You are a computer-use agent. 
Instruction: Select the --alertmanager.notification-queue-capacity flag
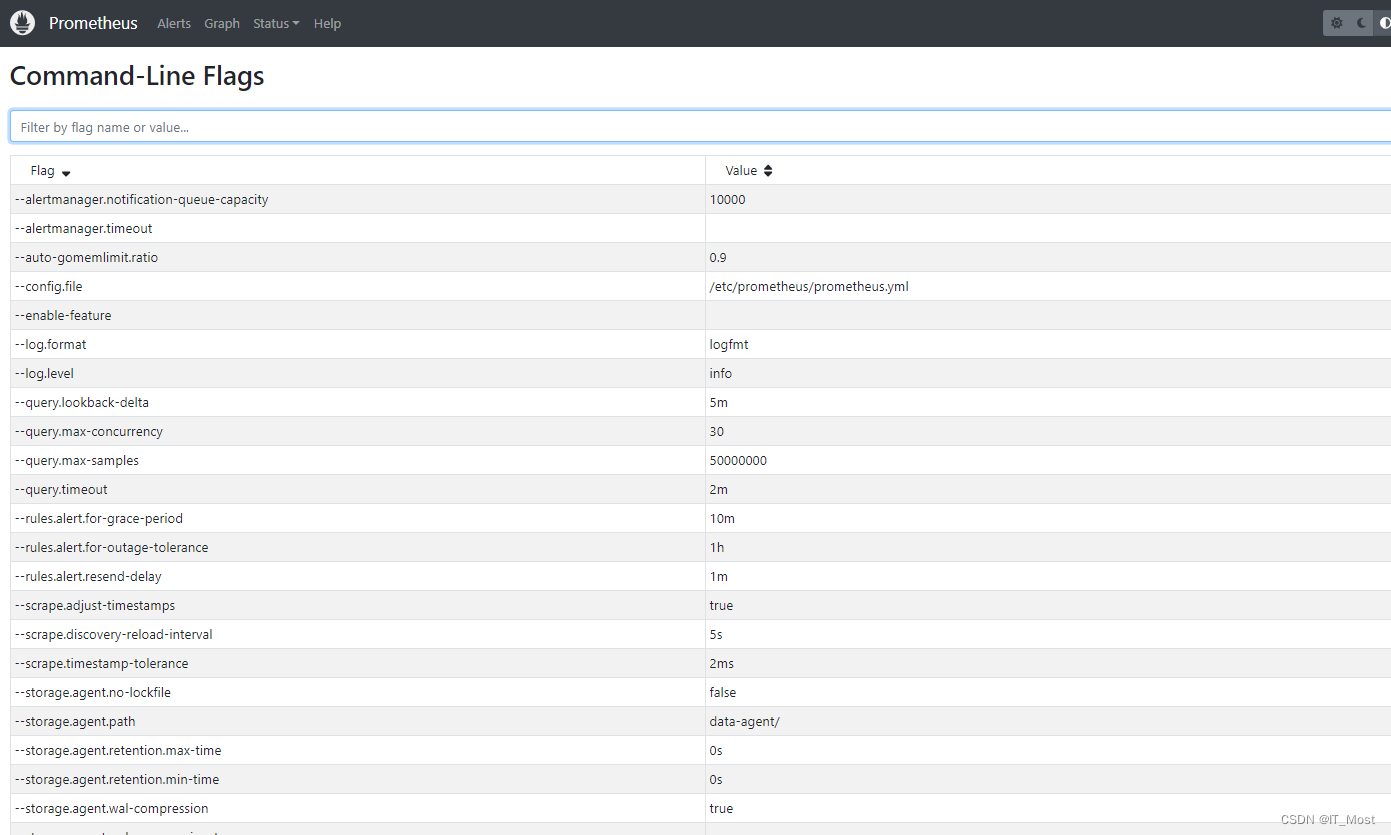point(142,200)
